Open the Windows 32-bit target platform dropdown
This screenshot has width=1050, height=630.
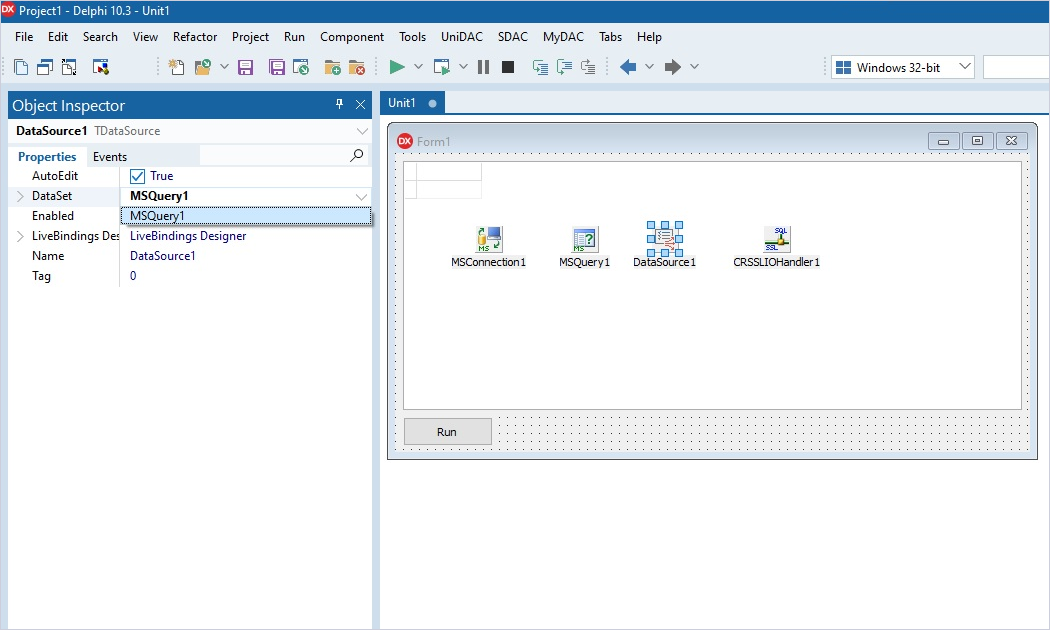tap(966, 66)
